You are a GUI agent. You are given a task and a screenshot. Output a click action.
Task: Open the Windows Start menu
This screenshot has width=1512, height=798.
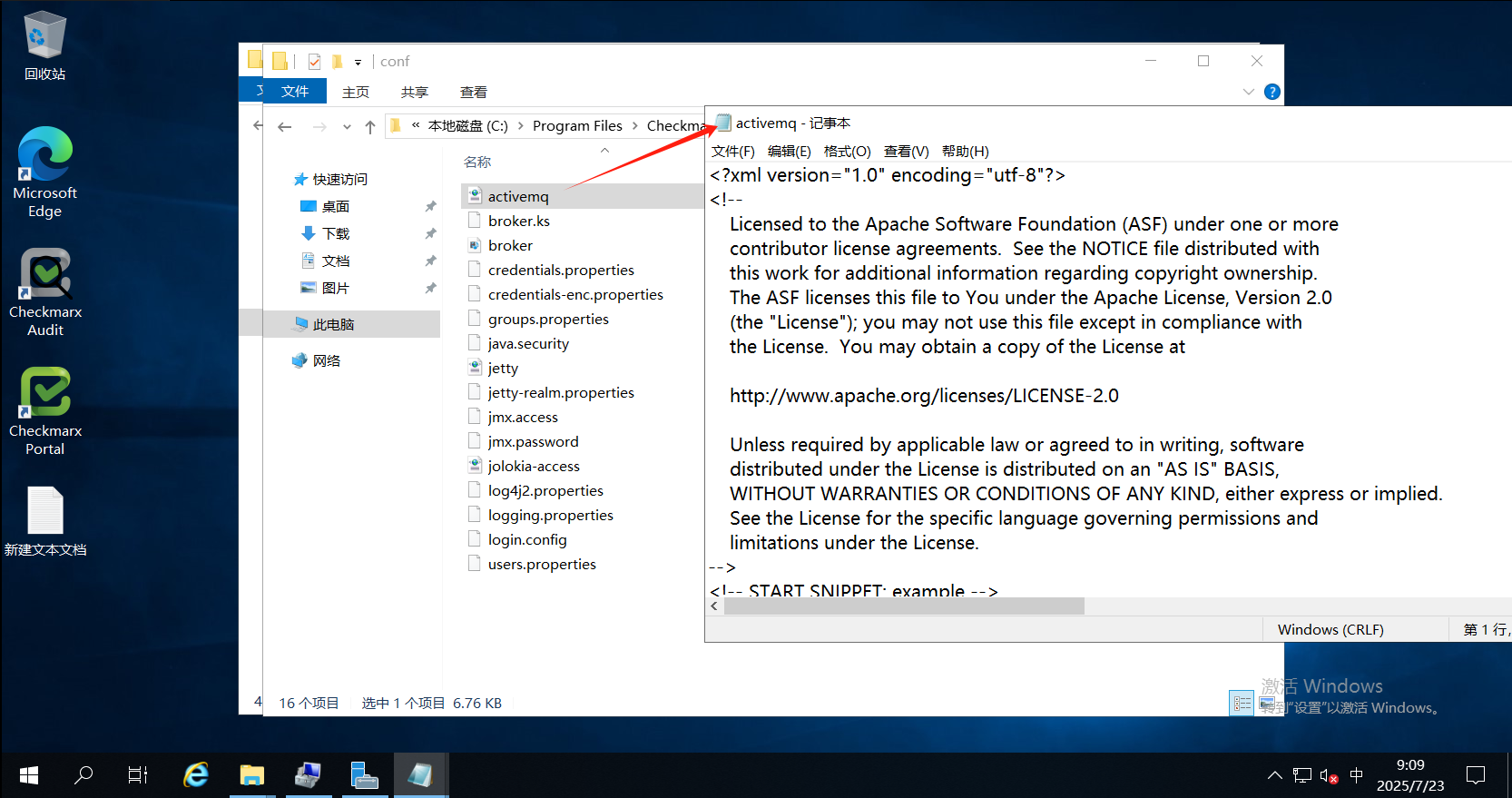[28, 775]
